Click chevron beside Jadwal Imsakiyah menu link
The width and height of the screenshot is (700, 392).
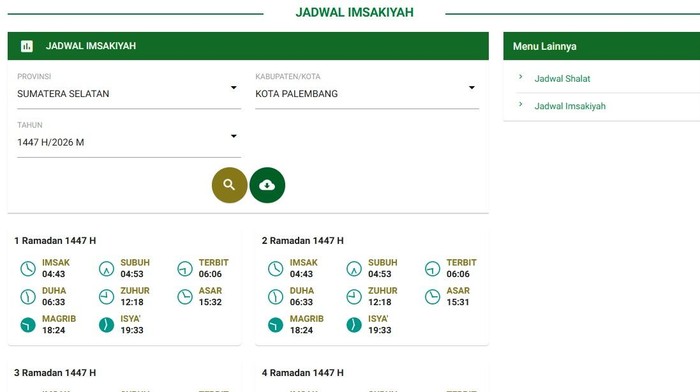[x=521, y=104]
